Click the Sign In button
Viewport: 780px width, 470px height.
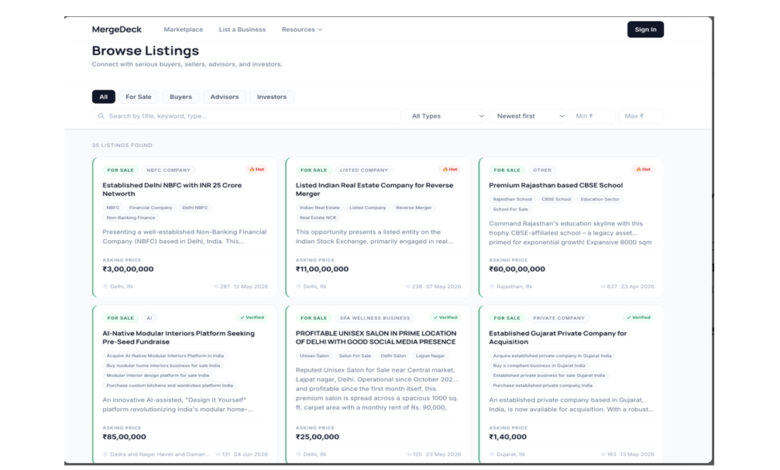(x=645, y=29)
